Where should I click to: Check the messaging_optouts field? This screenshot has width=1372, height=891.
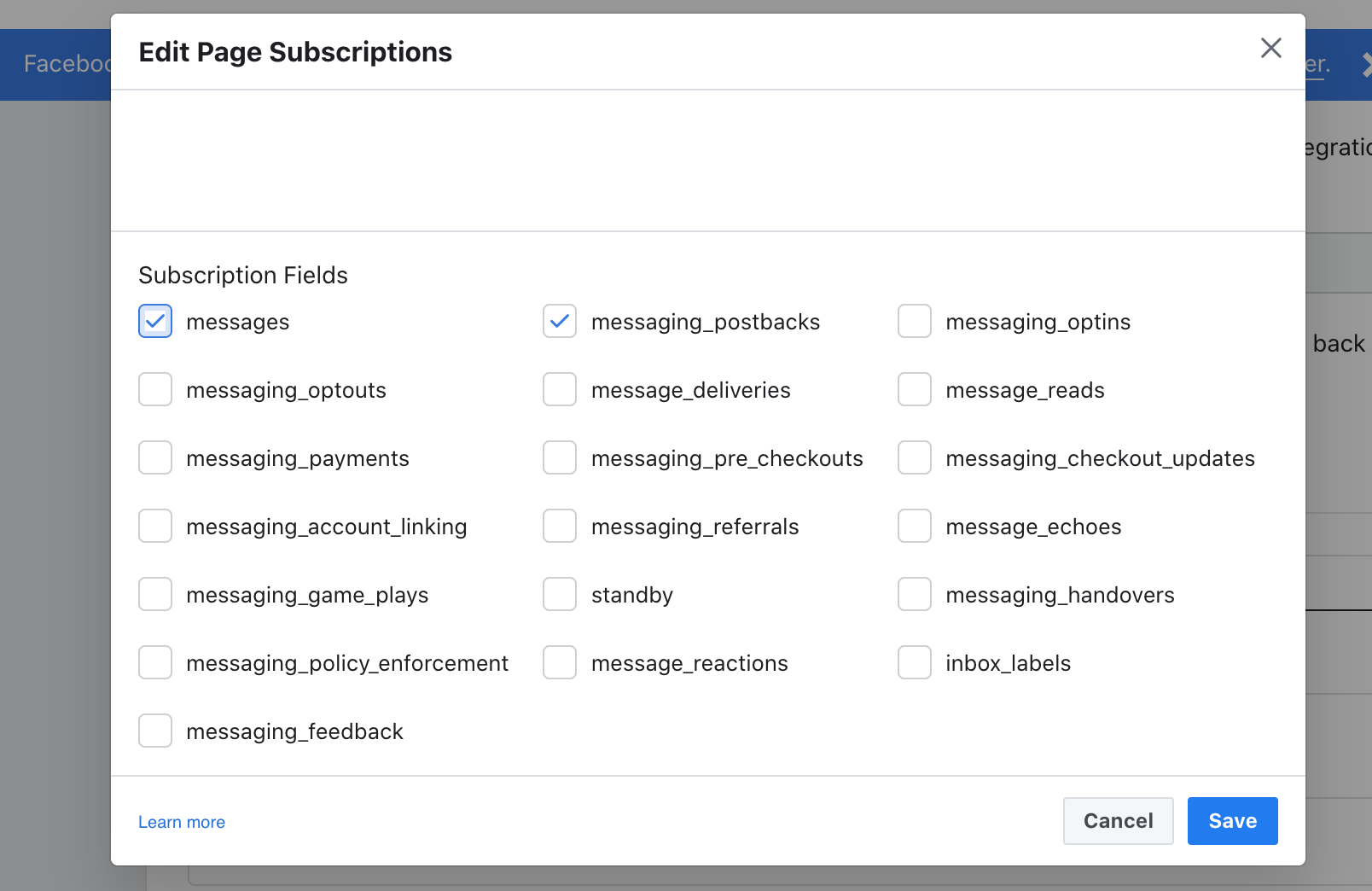coord(155,390)
